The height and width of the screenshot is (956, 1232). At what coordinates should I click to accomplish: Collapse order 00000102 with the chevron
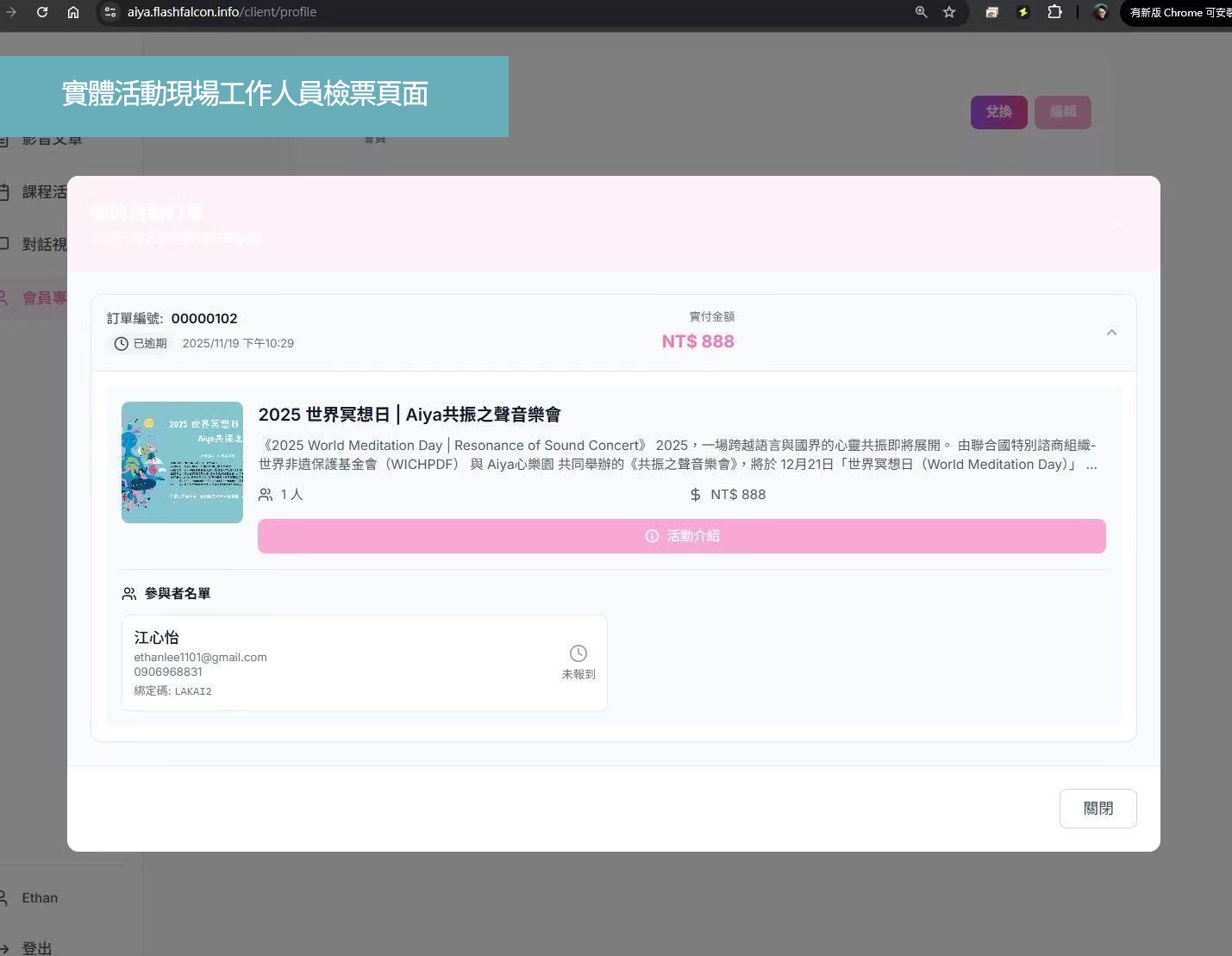click(1111, 333)
